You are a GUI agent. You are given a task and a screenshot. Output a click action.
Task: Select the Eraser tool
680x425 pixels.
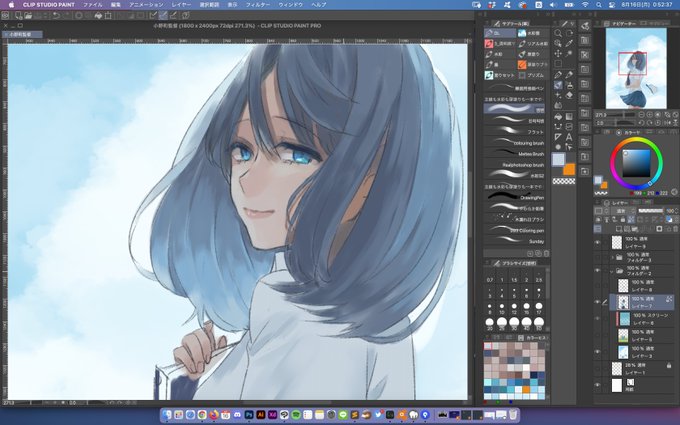(x=569, y=95)
